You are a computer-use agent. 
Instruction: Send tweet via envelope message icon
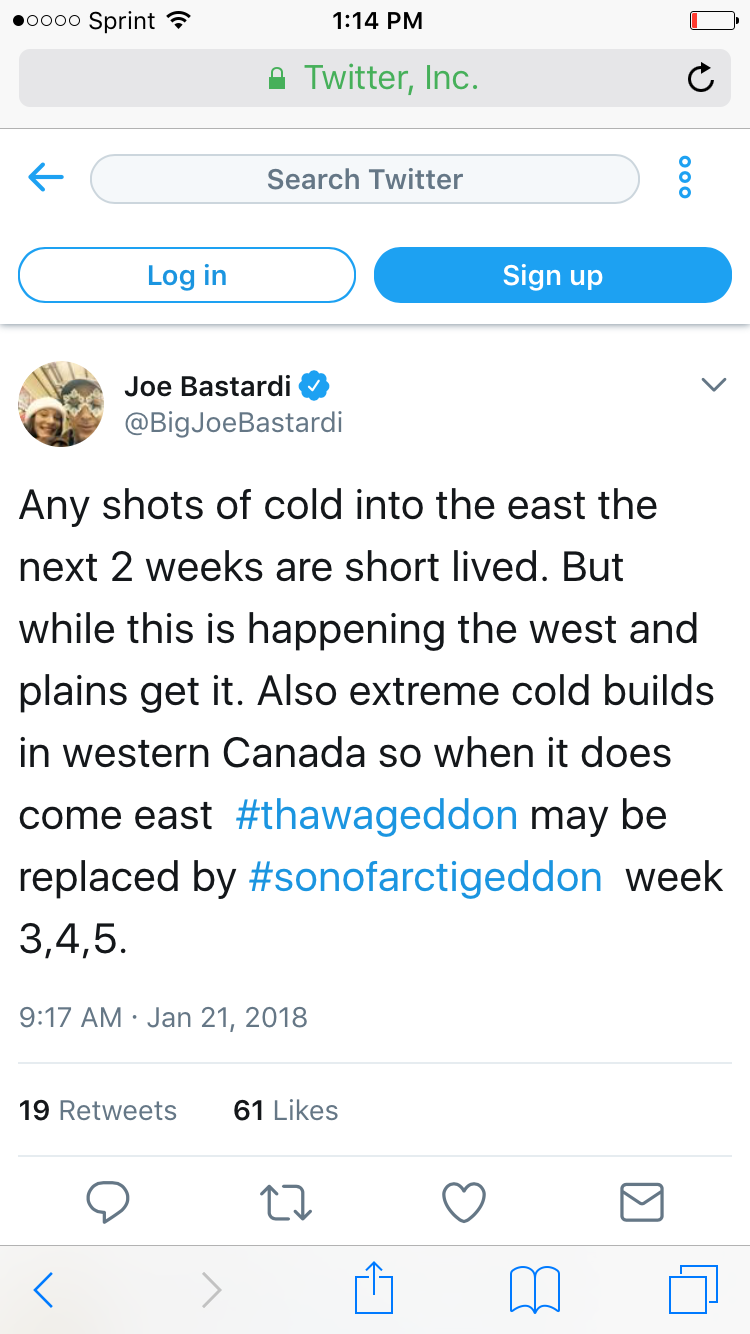pos(641,1202)
